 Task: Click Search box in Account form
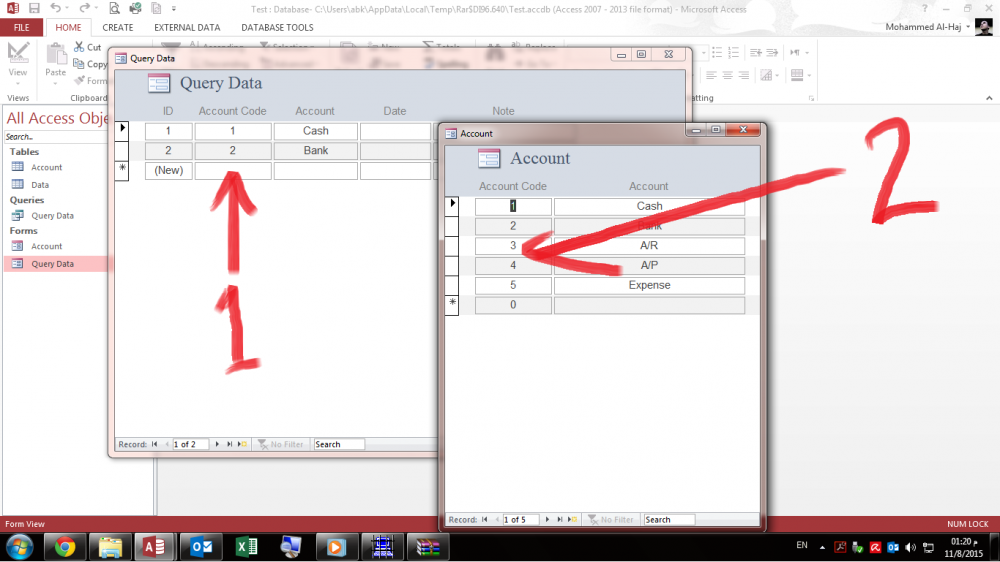pyautogui.click(x=669, y=519)
